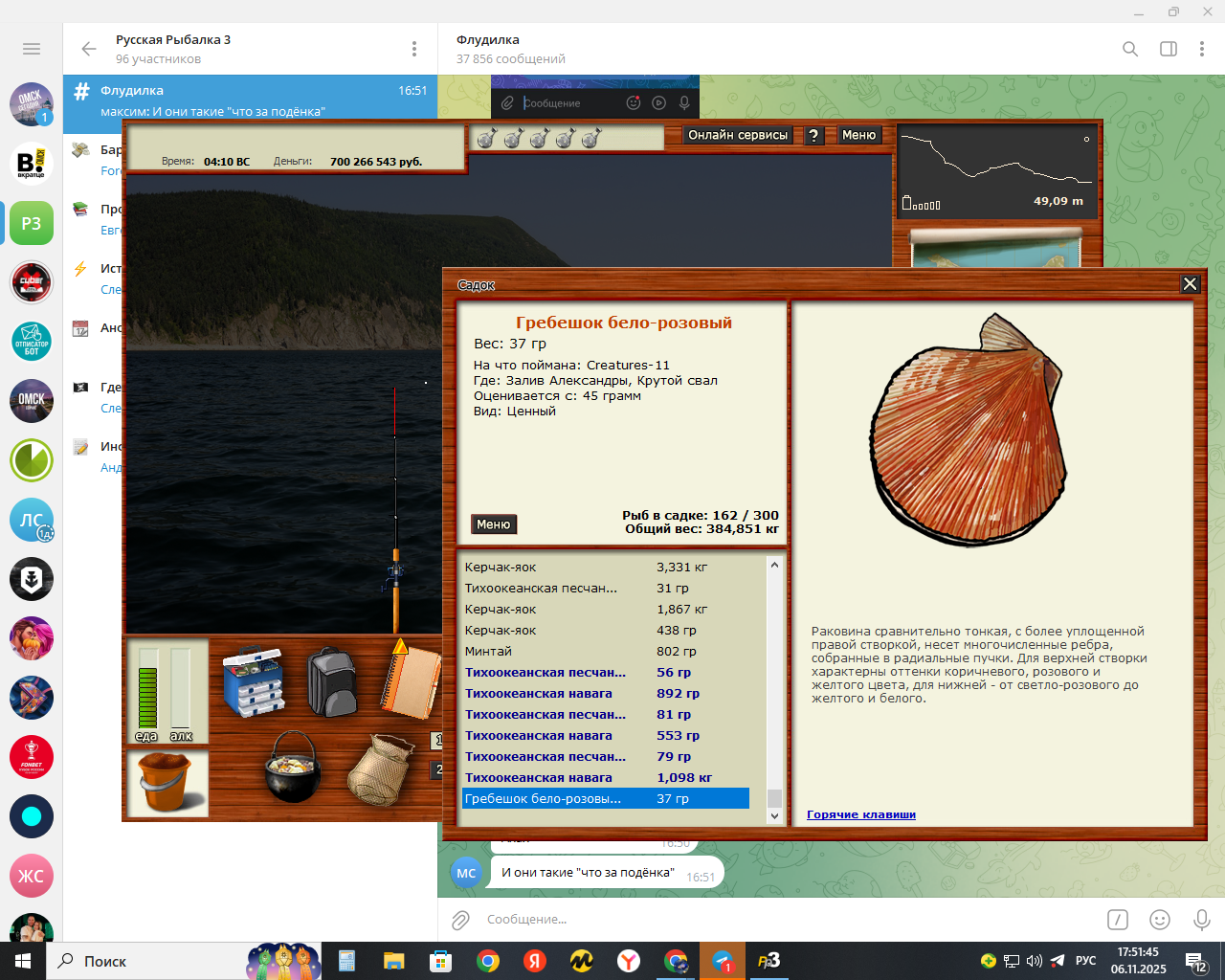The image size is (1225, 980).
Task: Open the Горячие клавиши link
Action: (860, 814)
